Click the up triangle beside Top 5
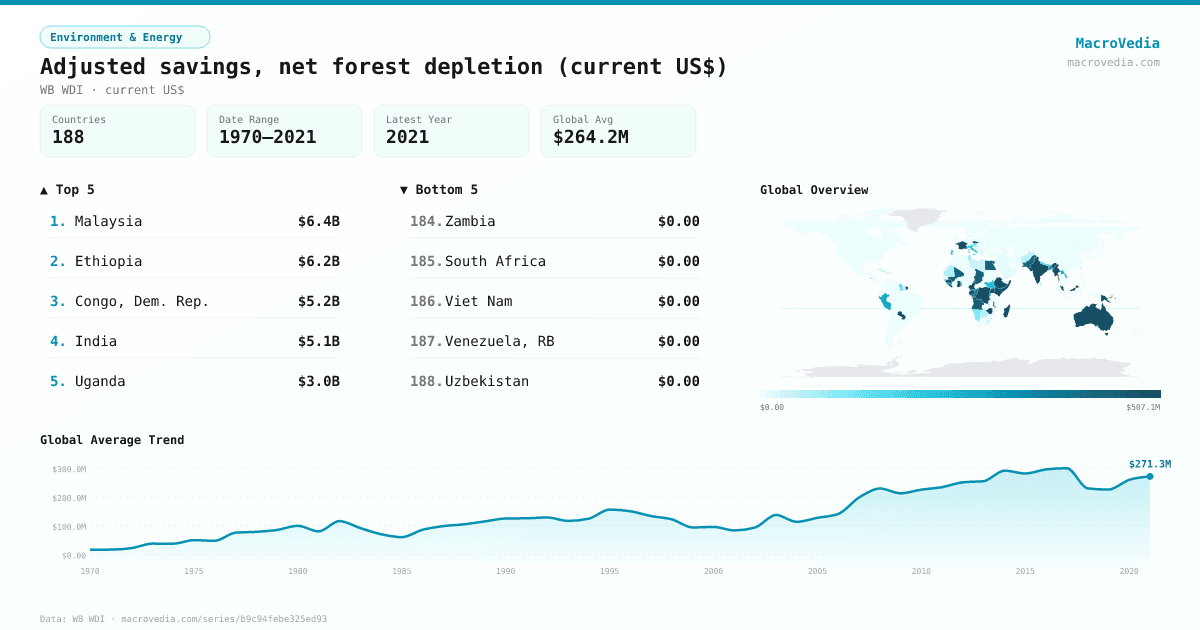Viewport: 1200px width, 630px height. [x=44, y=190]
